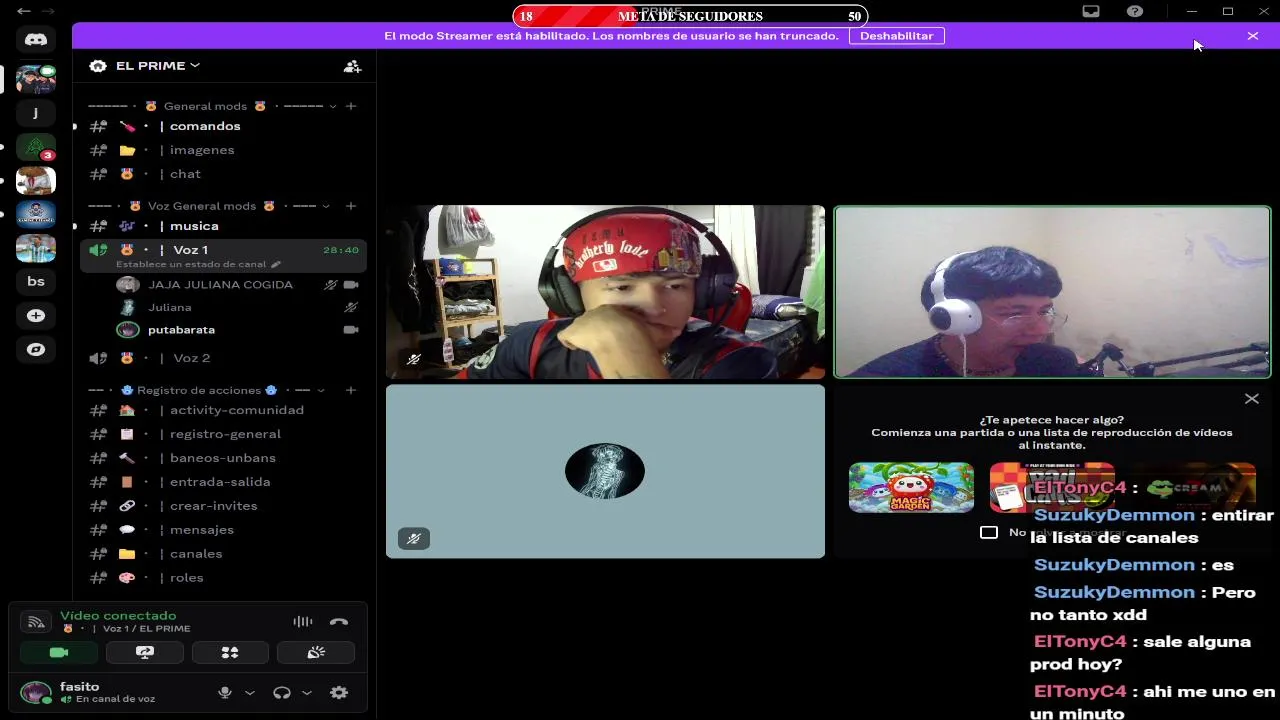Share your screen using the monitor icon
The height and width of the screenshot is (720, 1280).
145,652
